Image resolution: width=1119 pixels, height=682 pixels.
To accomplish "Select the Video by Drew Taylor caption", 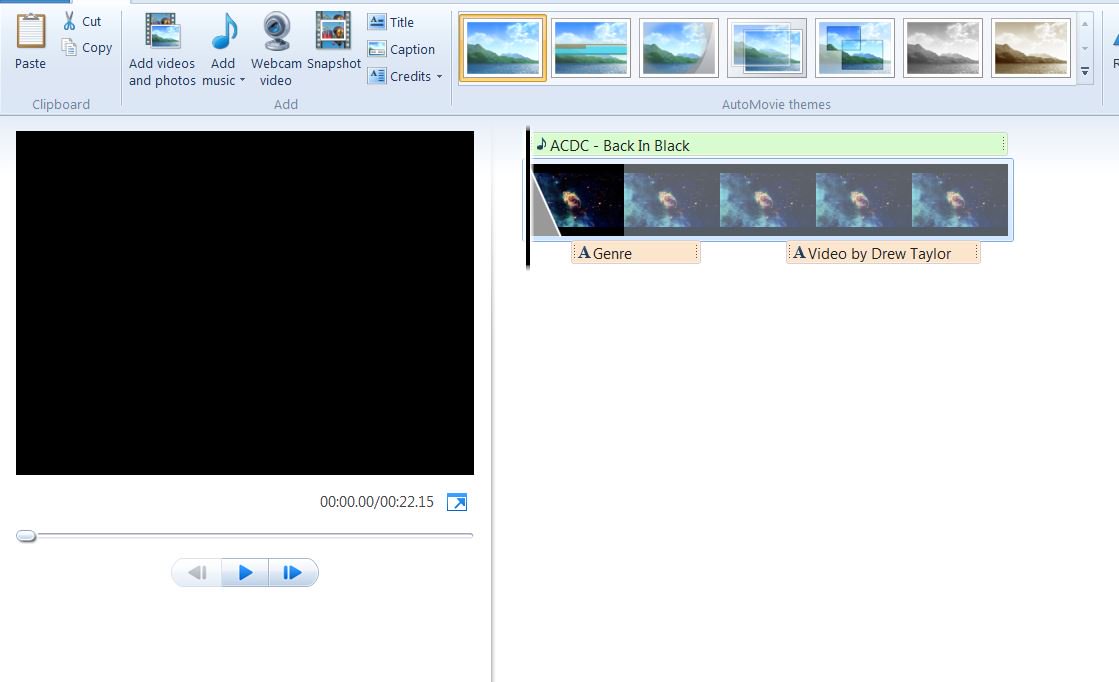I will pyautogui.click(x=883, y=253).
